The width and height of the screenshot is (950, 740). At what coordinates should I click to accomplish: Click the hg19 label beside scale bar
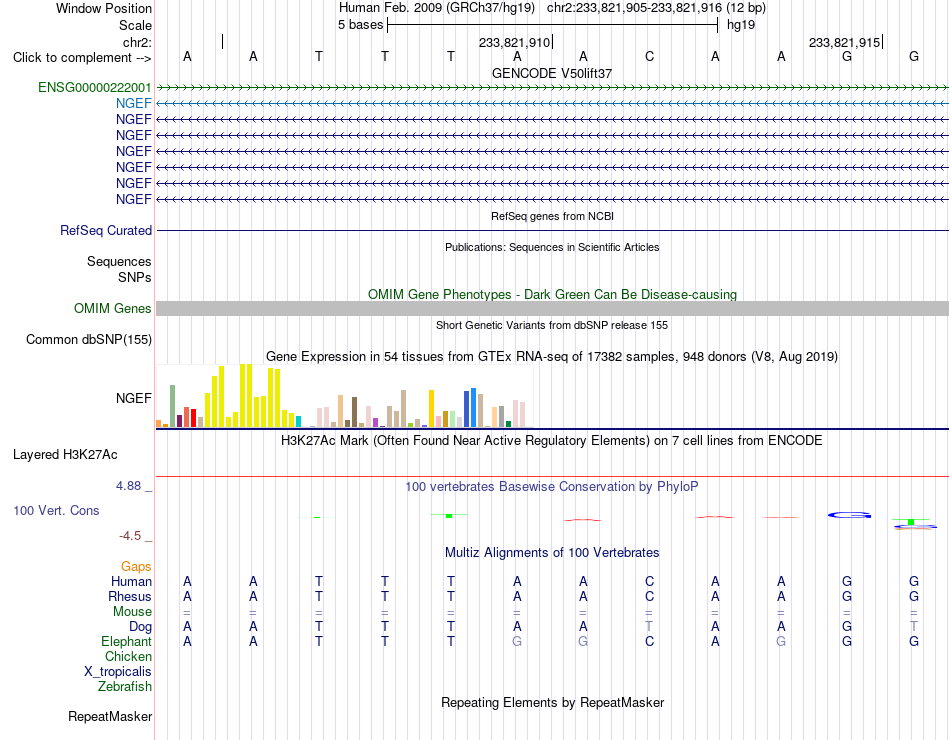(x=741, y=25)
